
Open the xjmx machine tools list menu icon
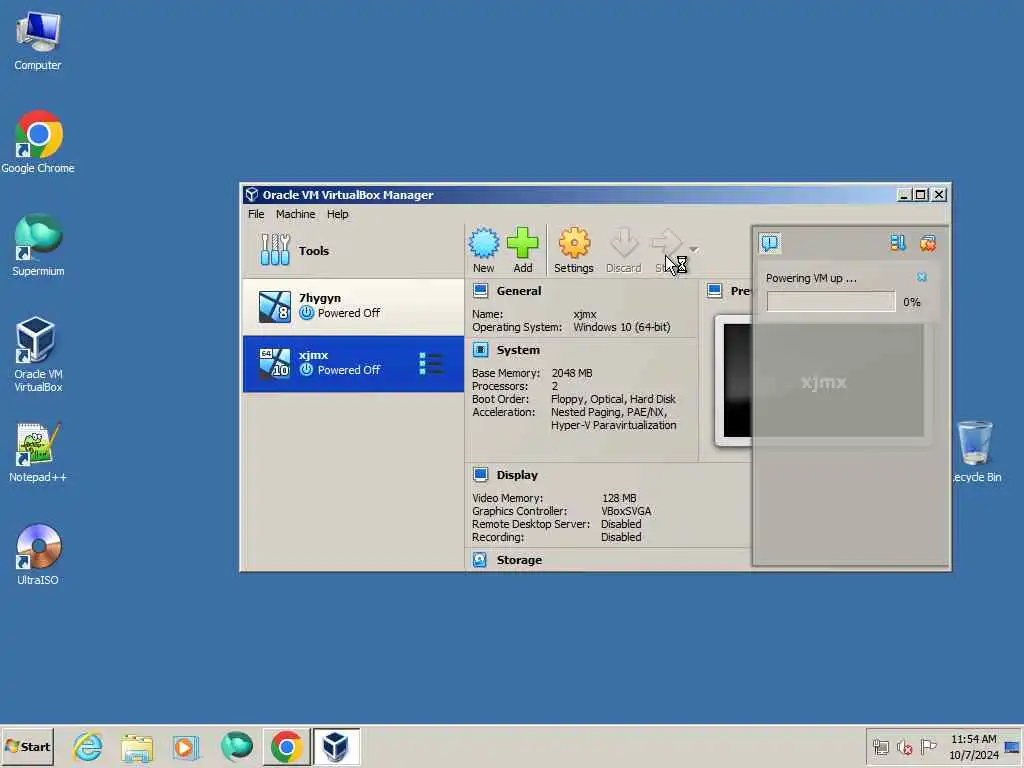(x=431, y=364)
